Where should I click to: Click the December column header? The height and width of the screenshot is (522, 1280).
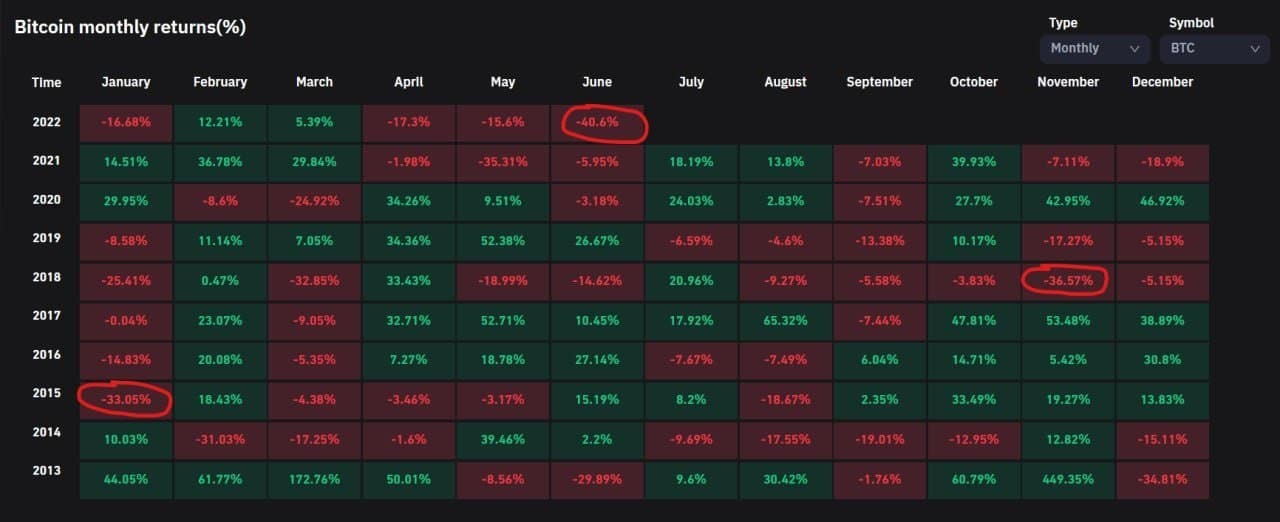click(x=1162, y=82)
